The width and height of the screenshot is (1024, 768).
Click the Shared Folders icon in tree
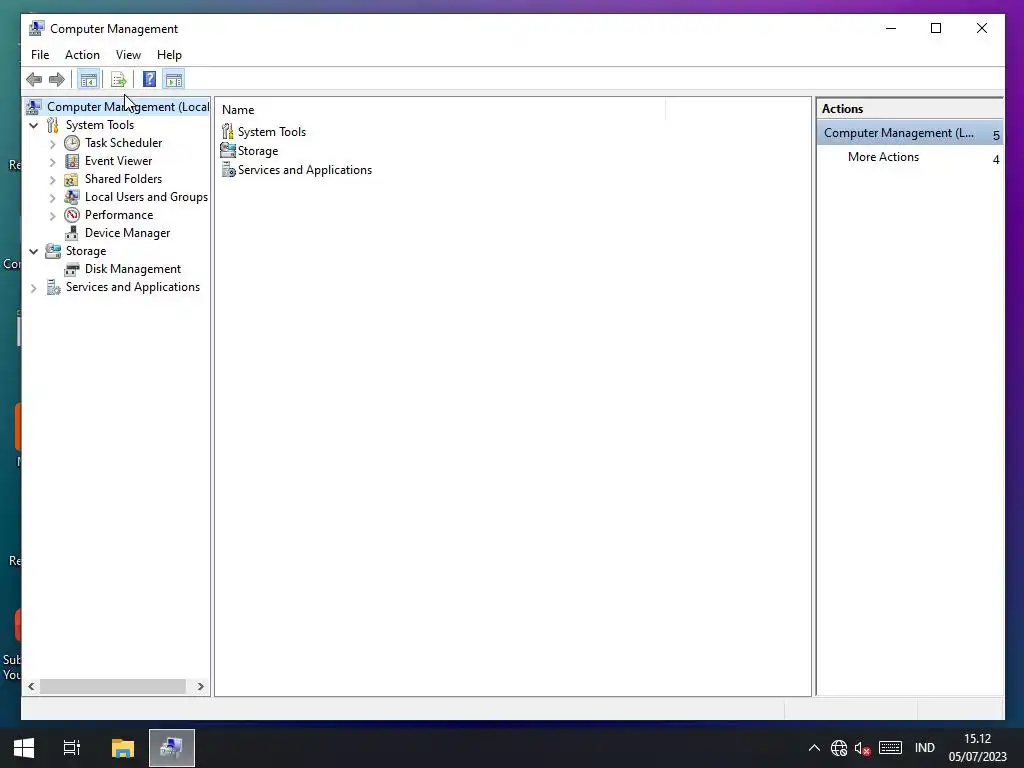[x=72, y=179]
